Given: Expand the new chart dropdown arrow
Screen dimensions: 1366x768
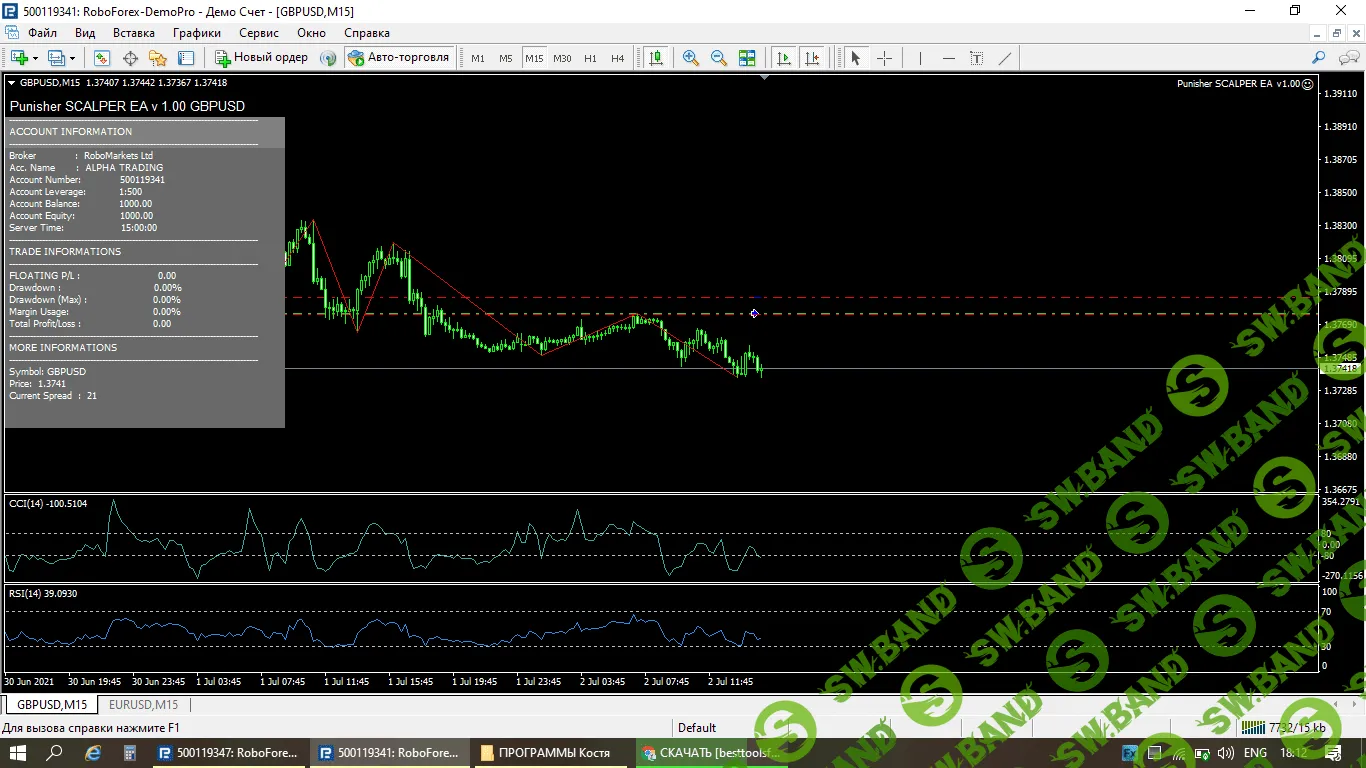Looking at the screenshot, I should click(x=35, y=58).
